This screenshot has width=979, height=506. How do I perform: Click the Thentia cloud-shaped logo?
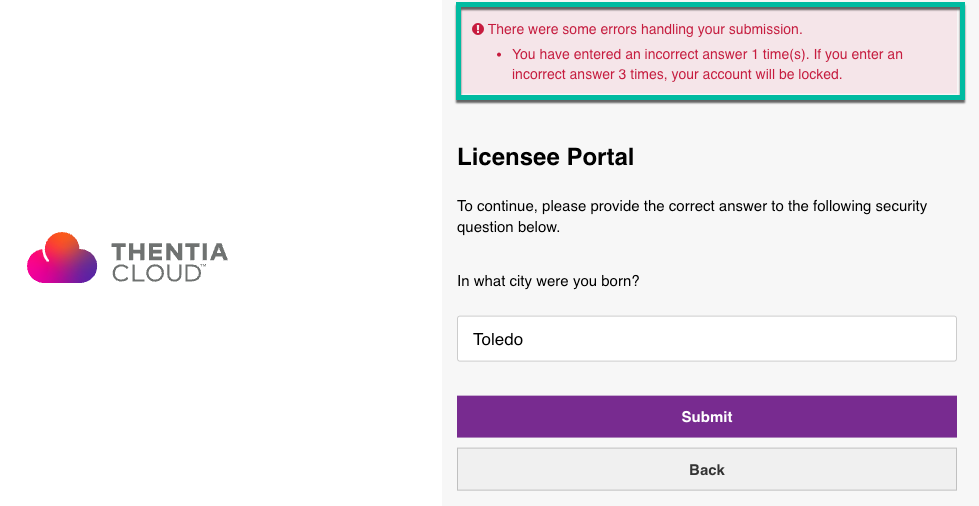62,257
